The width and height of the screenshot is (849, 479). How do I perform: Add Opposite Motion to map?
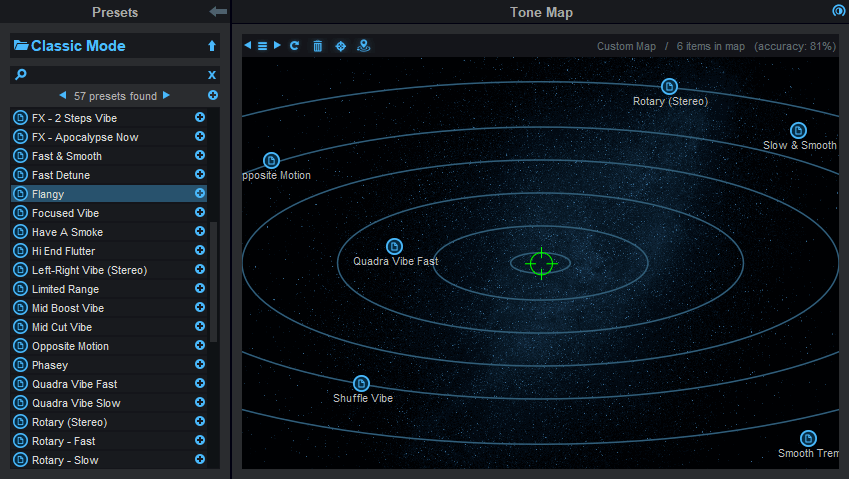click(200, 345)
